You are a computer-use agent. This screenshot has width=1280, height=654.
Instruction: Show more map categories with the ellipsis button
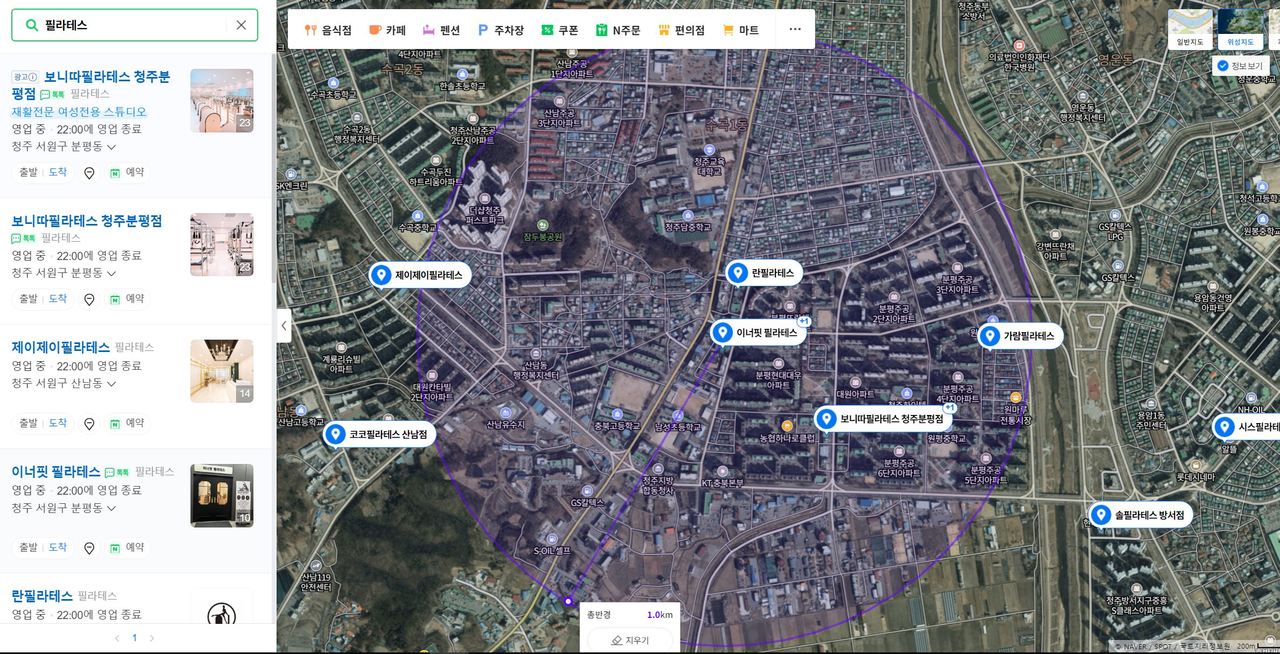coord(795,30)
